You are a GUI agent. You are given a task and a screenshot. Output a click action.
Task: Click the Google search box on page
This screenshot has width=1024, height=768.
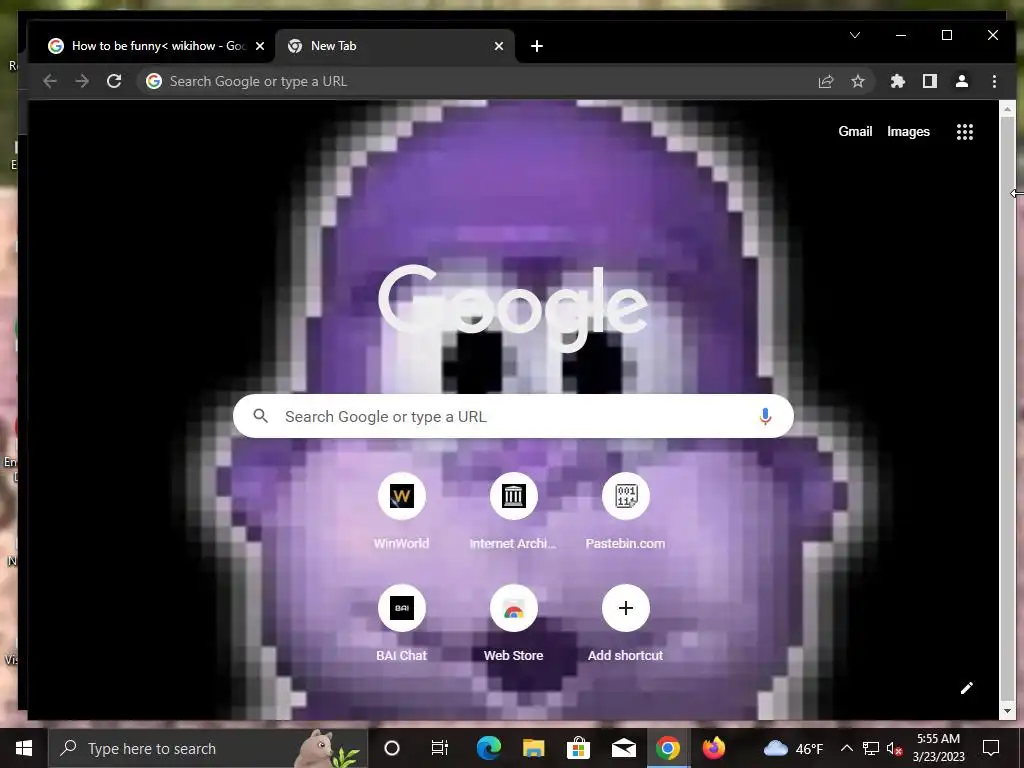click(x=513, y=417)
